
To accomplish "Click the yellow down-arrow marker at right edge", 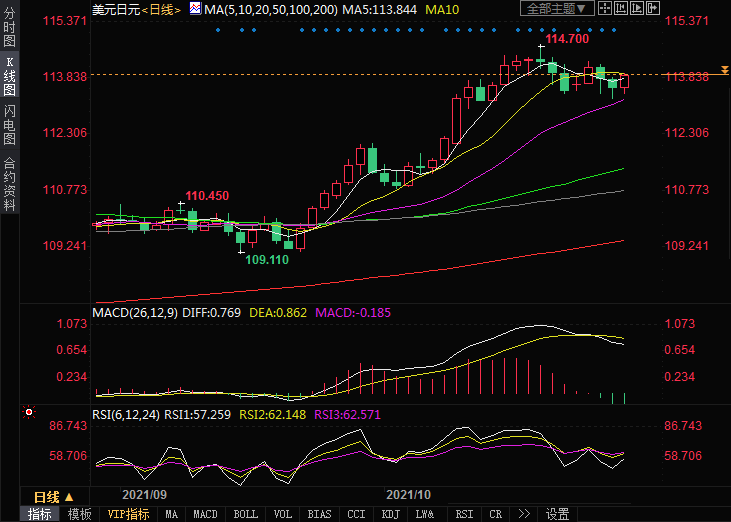I will (x=724, y=74).
